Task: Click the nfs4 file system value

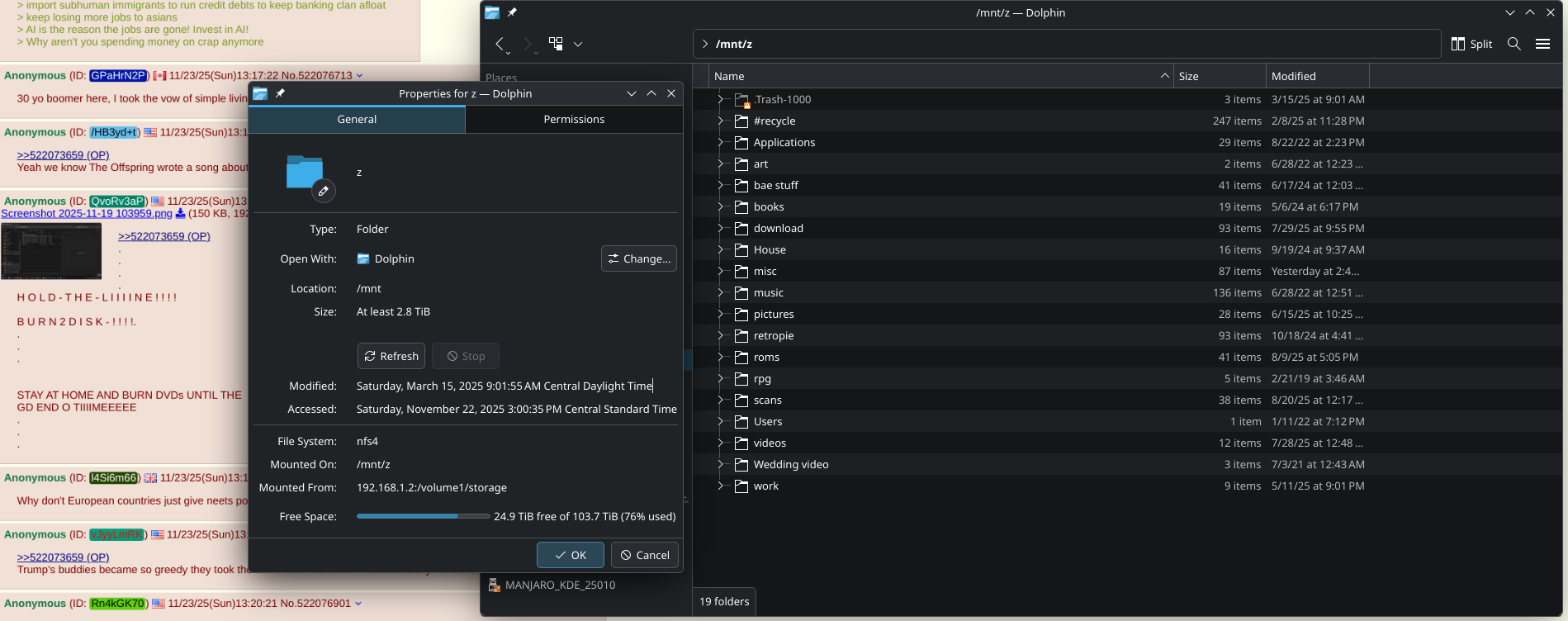Action: [367, 441]
